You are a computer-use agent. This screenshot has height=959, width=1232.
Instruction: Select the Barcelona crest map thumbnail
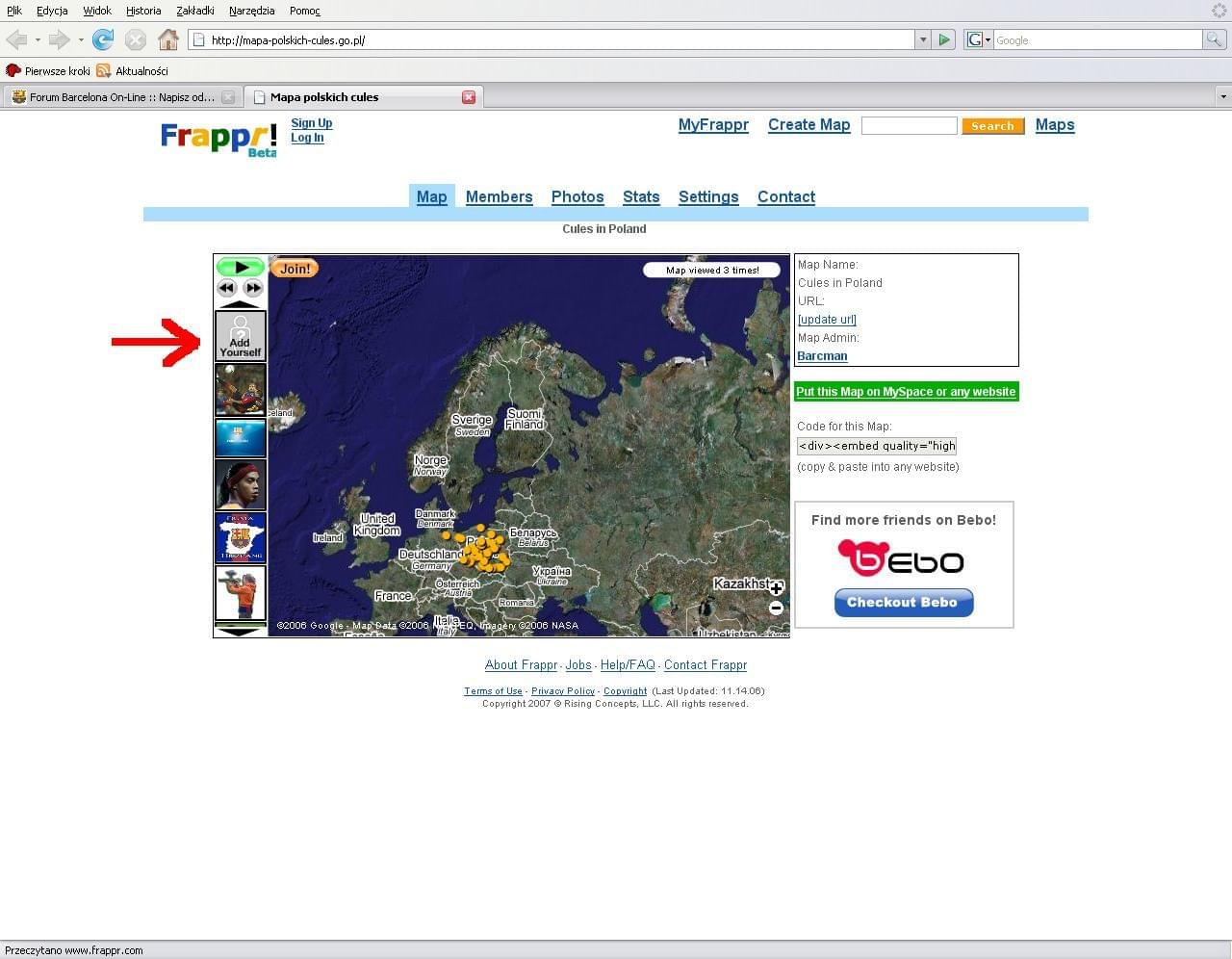241,537
